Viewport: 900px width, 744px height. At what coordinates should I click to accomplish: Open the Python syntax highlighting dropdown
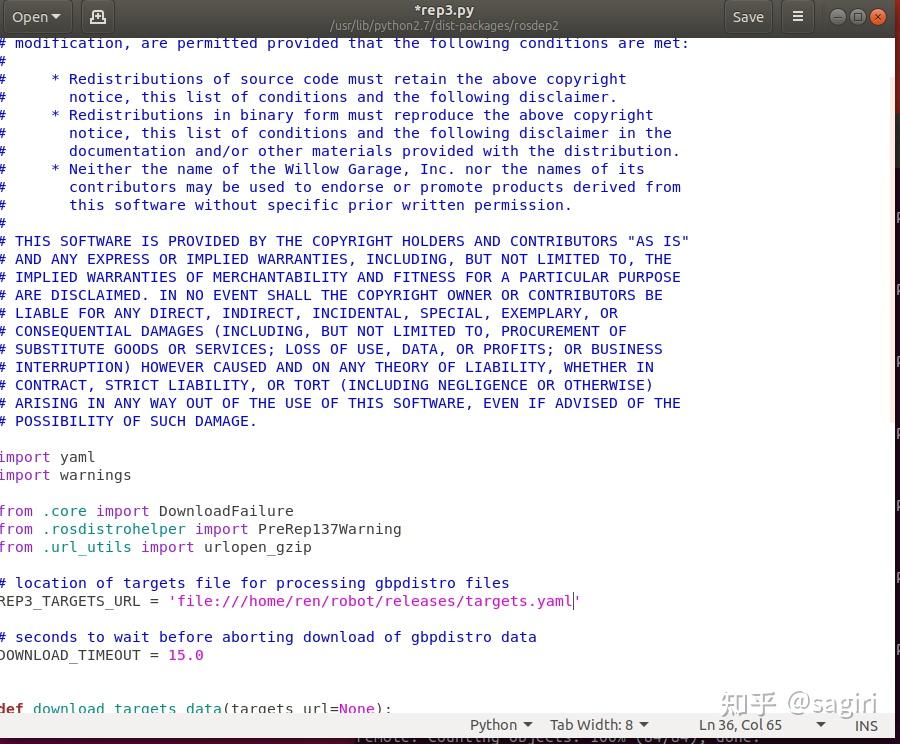500,724
